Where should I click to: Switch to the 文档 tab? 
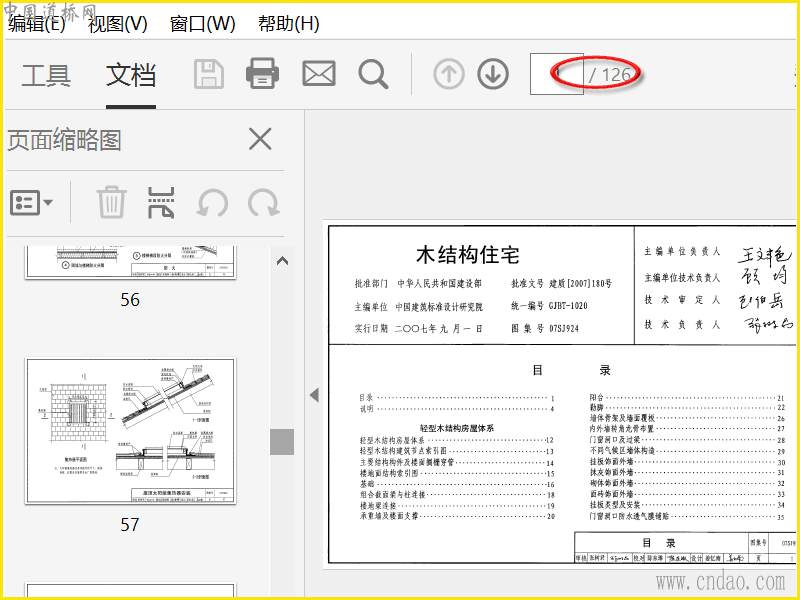click(131, 75)
